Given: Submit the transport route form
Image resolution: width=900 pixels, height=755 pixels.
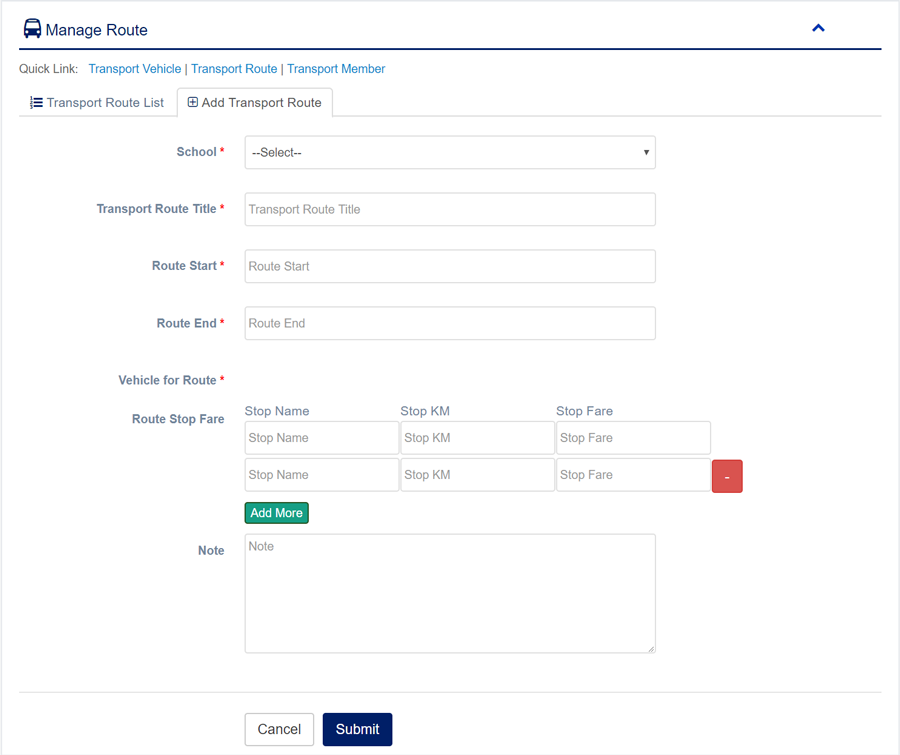Looking at the screenshot, I should [x=357, y=729].
